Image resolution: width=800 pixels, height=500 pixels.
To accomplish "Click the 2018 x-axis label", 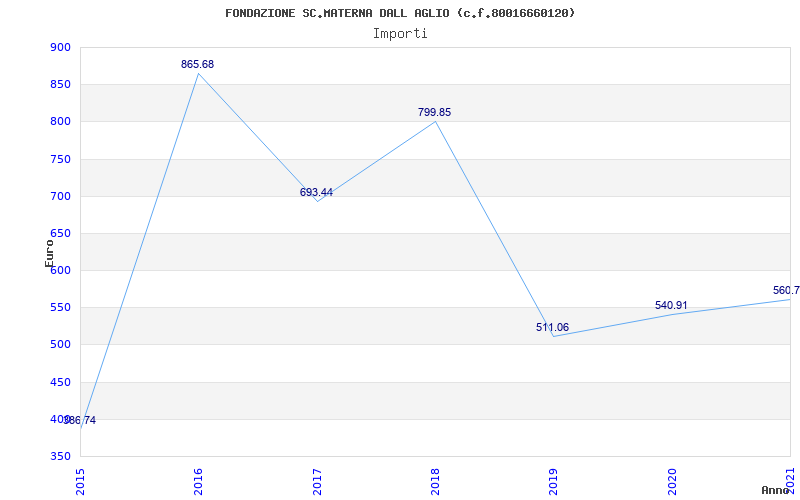I will pyautogui.click(x=435, y=481).
